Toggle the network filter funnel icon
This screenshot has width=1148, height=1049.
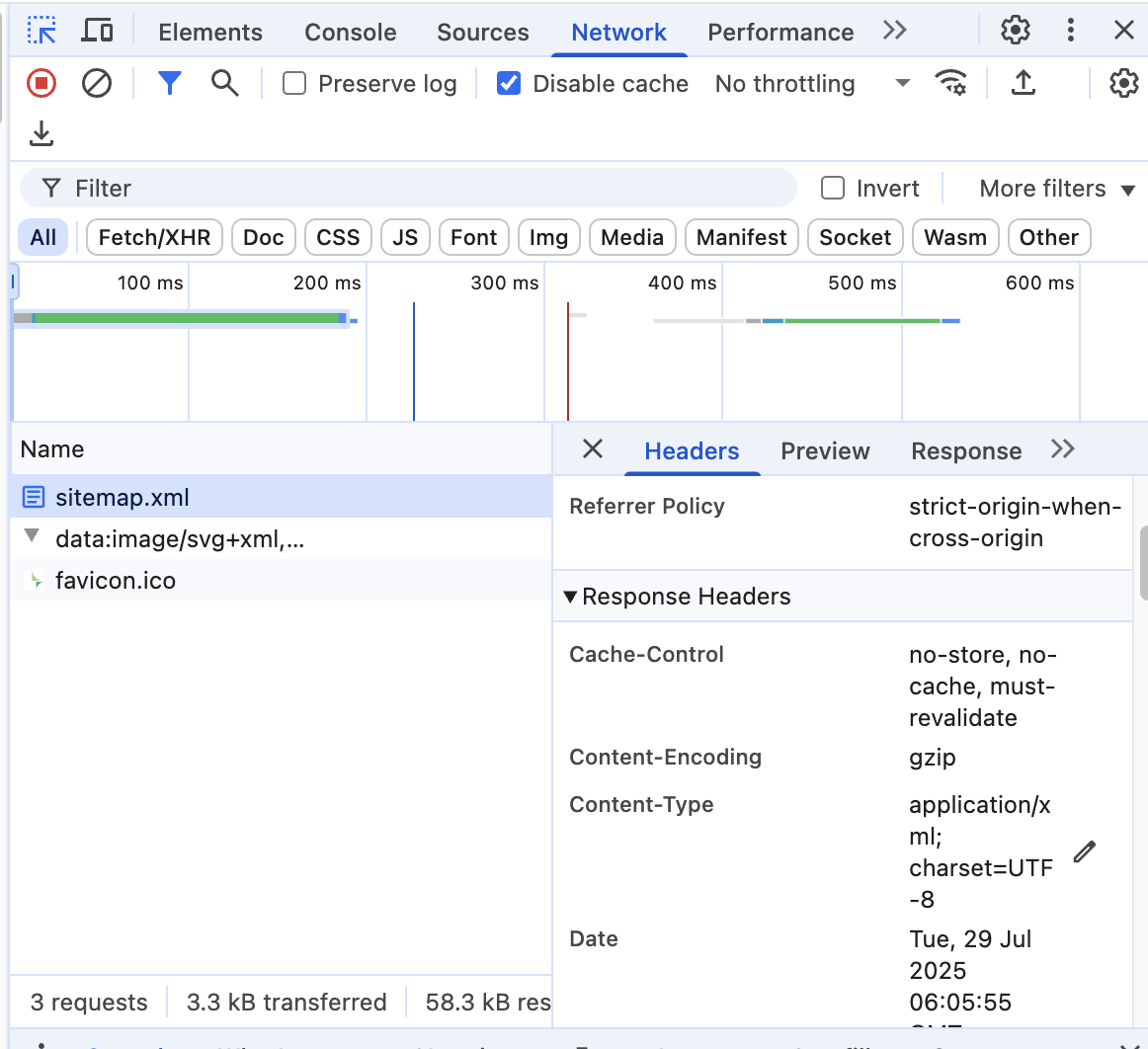pyautogui.click(x=170, y=84)
